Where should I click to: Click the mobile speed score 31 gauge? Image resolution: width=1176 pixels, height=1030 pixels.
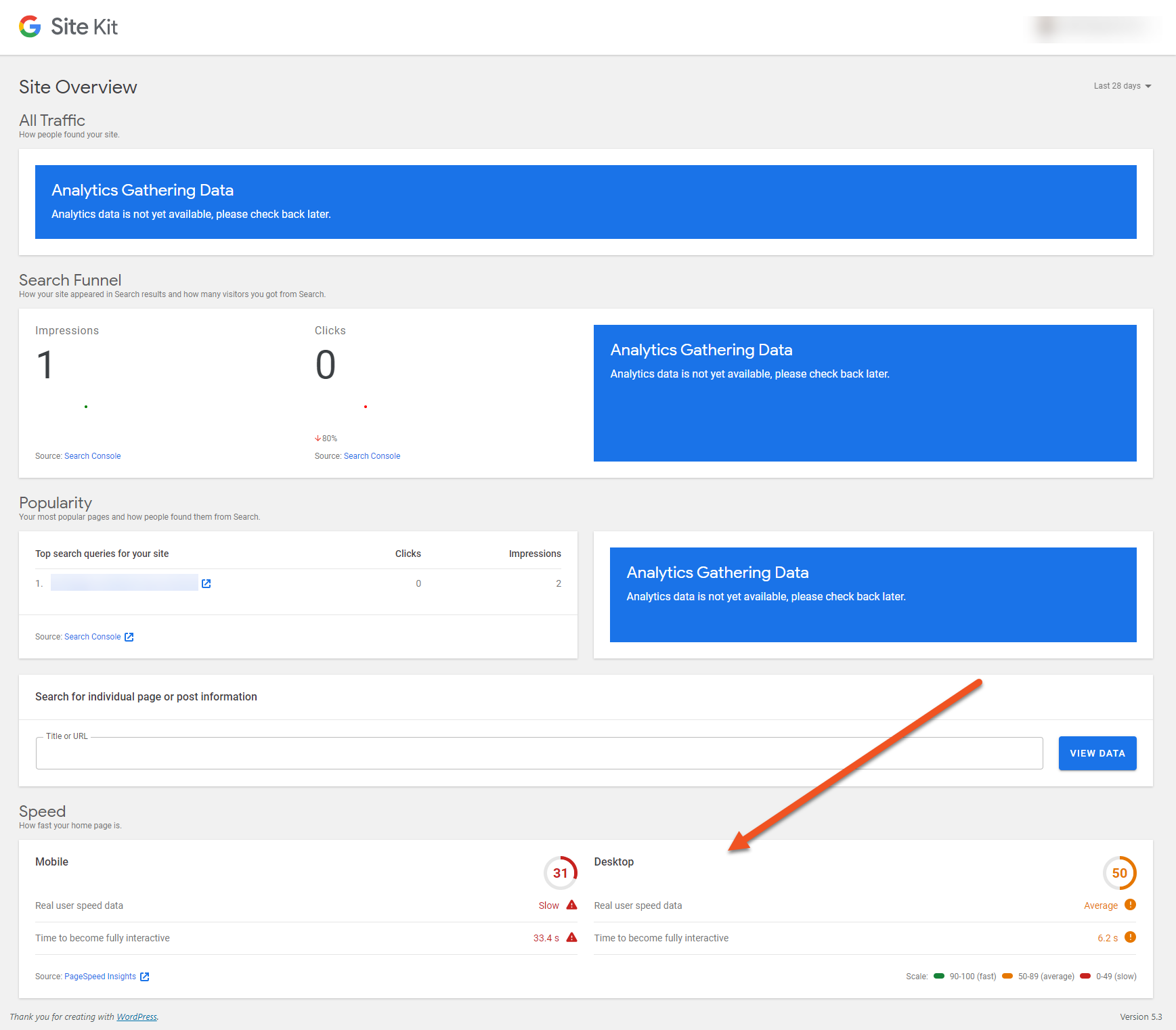pyautogui.click(x=561, y=873)
